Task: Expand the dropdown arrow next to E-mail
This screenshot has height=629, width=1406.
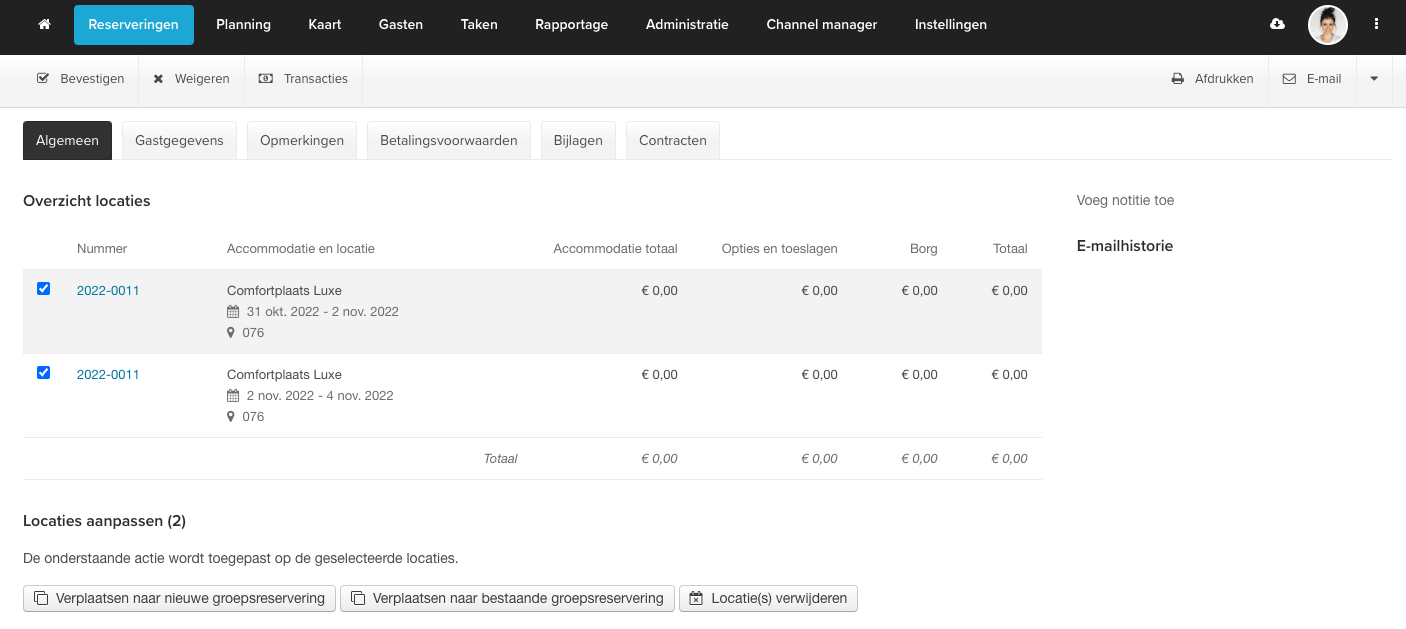Action: tap(1374, 79)
